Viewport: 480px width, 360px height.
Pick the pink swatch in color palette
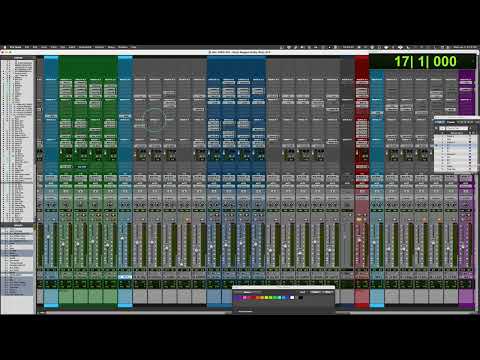pyautogui.click(x=244, y=298)
